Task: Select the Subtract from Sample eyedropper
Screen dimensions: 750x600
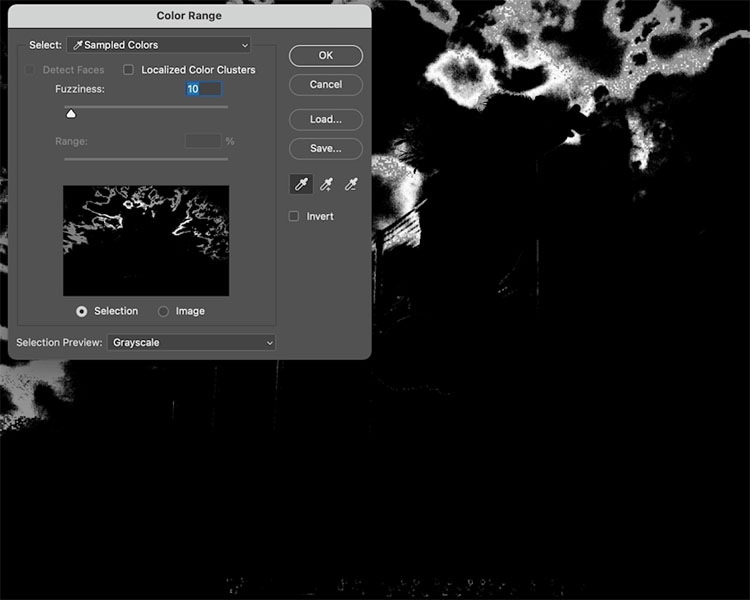Action: click(352, 184)
